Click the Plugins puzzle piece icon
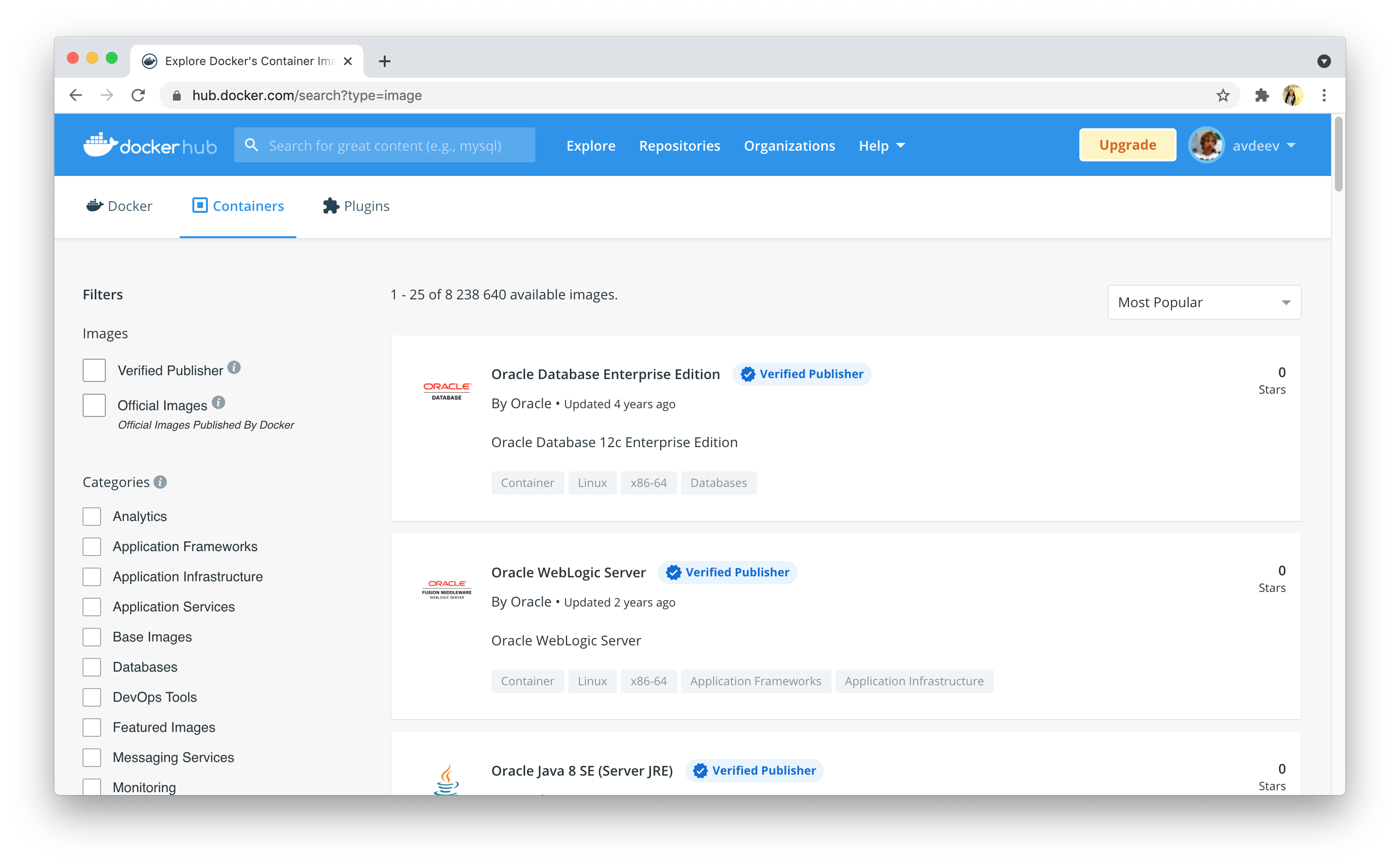1400x867 pixels. (x=331, y=205)
